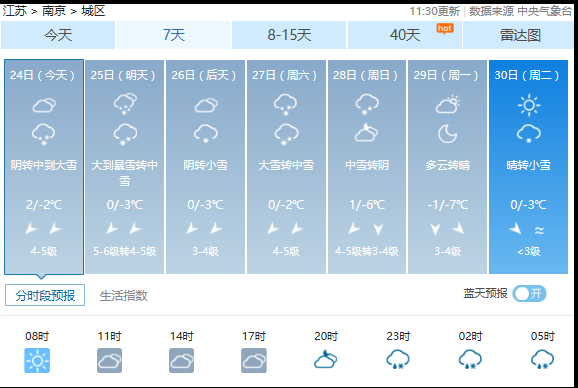Click the 阴转小雪 weather description
578x388 pixels.
[x=205, y=165]
